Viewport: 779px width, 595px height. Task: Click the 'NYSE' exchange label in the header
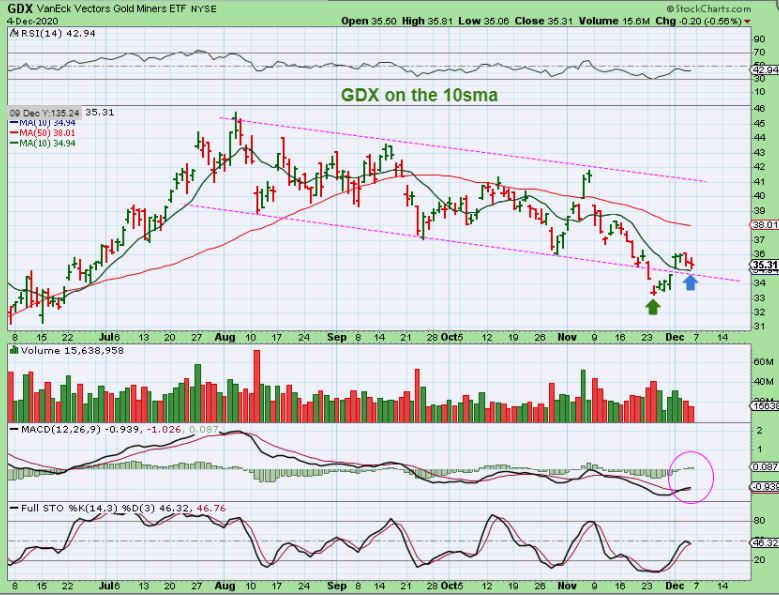tap(203, 9)
